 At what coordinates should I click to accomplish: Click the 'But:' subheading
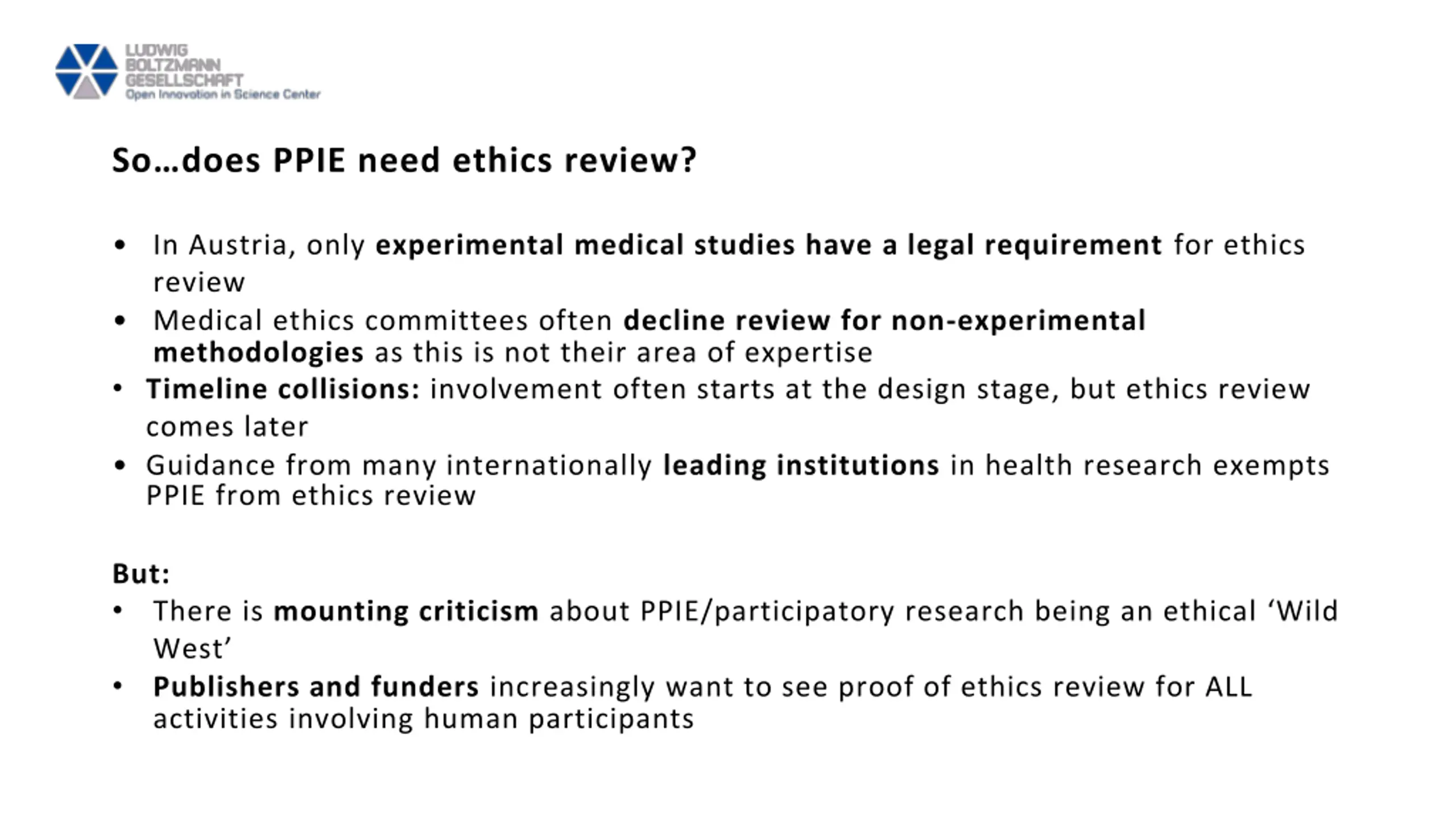pyautogui.click(x=141, y=573)
